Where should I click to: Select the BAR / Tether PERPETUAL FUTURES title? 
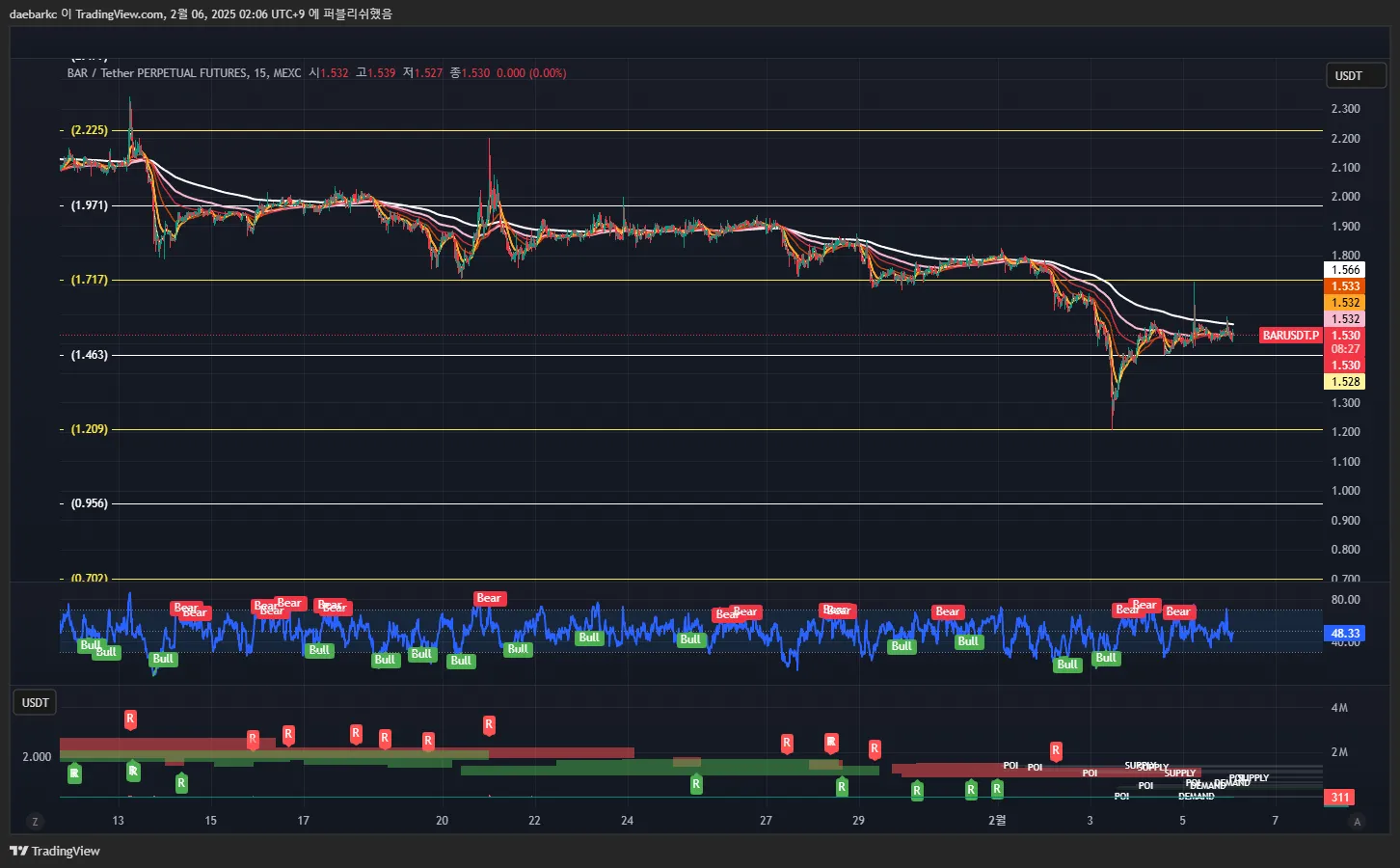coord(184,73)
